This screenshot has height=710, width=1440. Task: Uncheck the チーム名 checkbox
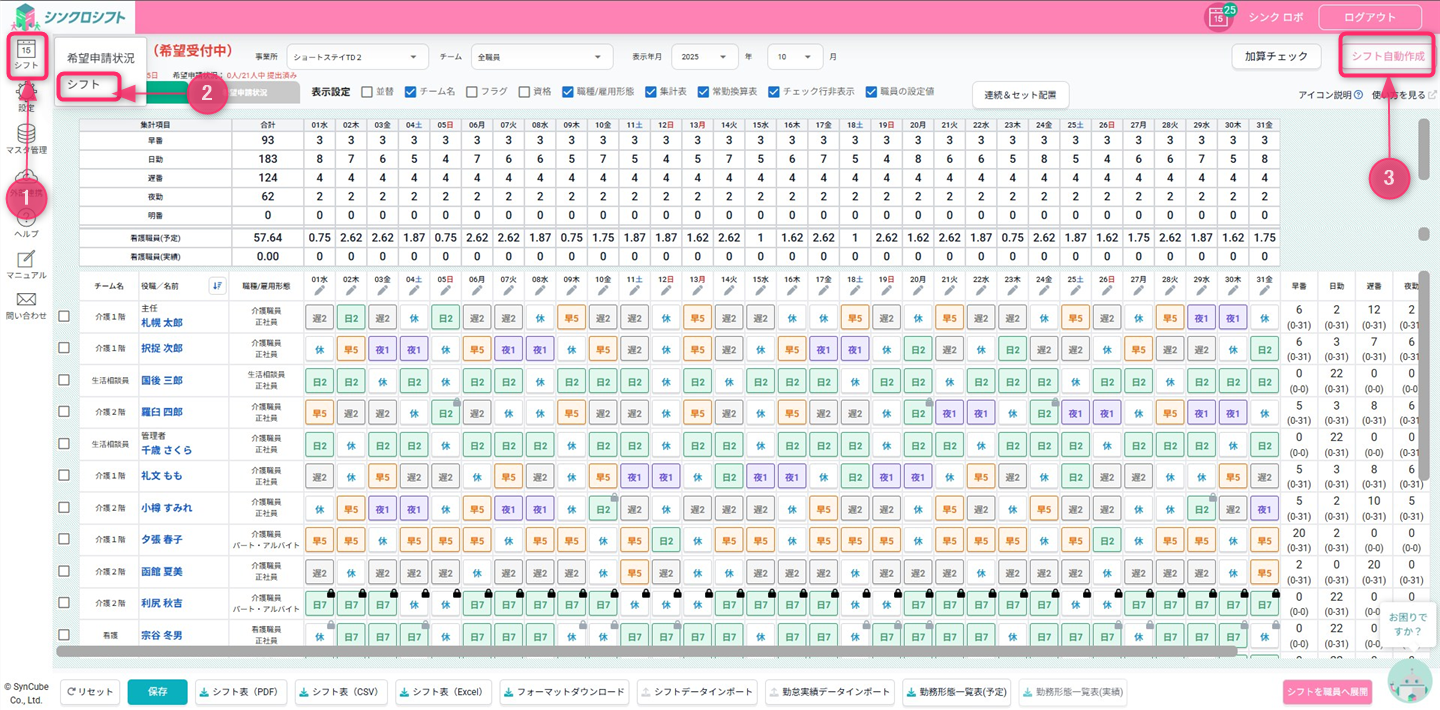click(410, 92)
